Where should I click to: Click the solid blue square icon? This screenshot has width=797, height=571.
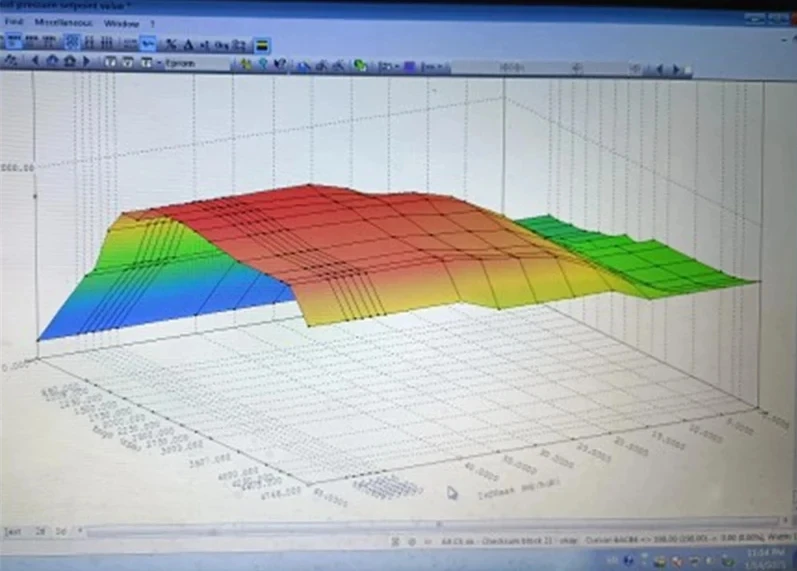click(409, 66)
